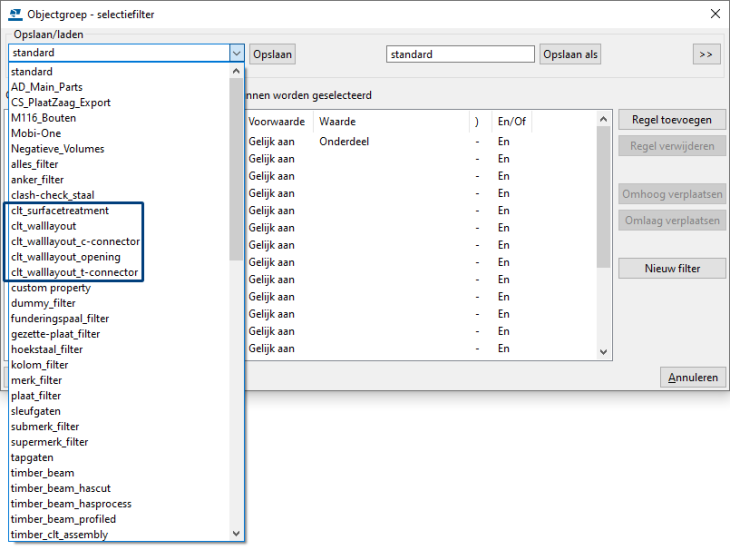Image resolution: width=730 pixels, height=550 pixels.
Task: Cancel the dialog with Annuleren
Action: 692,378
